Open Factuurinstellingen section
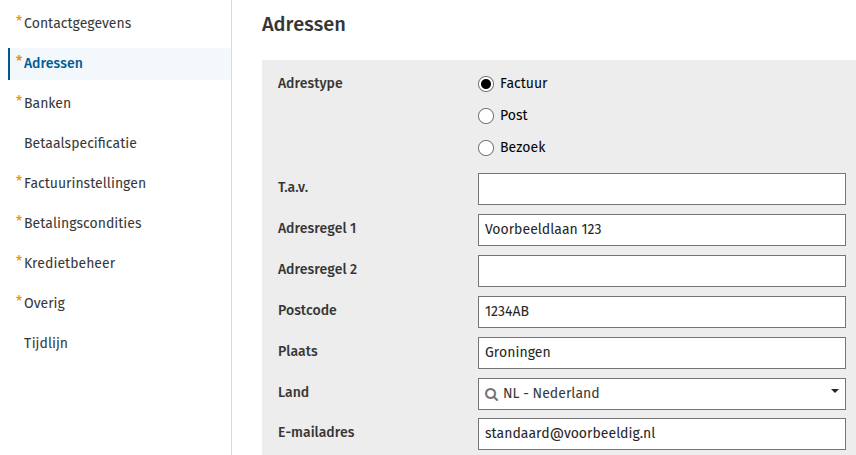 coord(85,183)
